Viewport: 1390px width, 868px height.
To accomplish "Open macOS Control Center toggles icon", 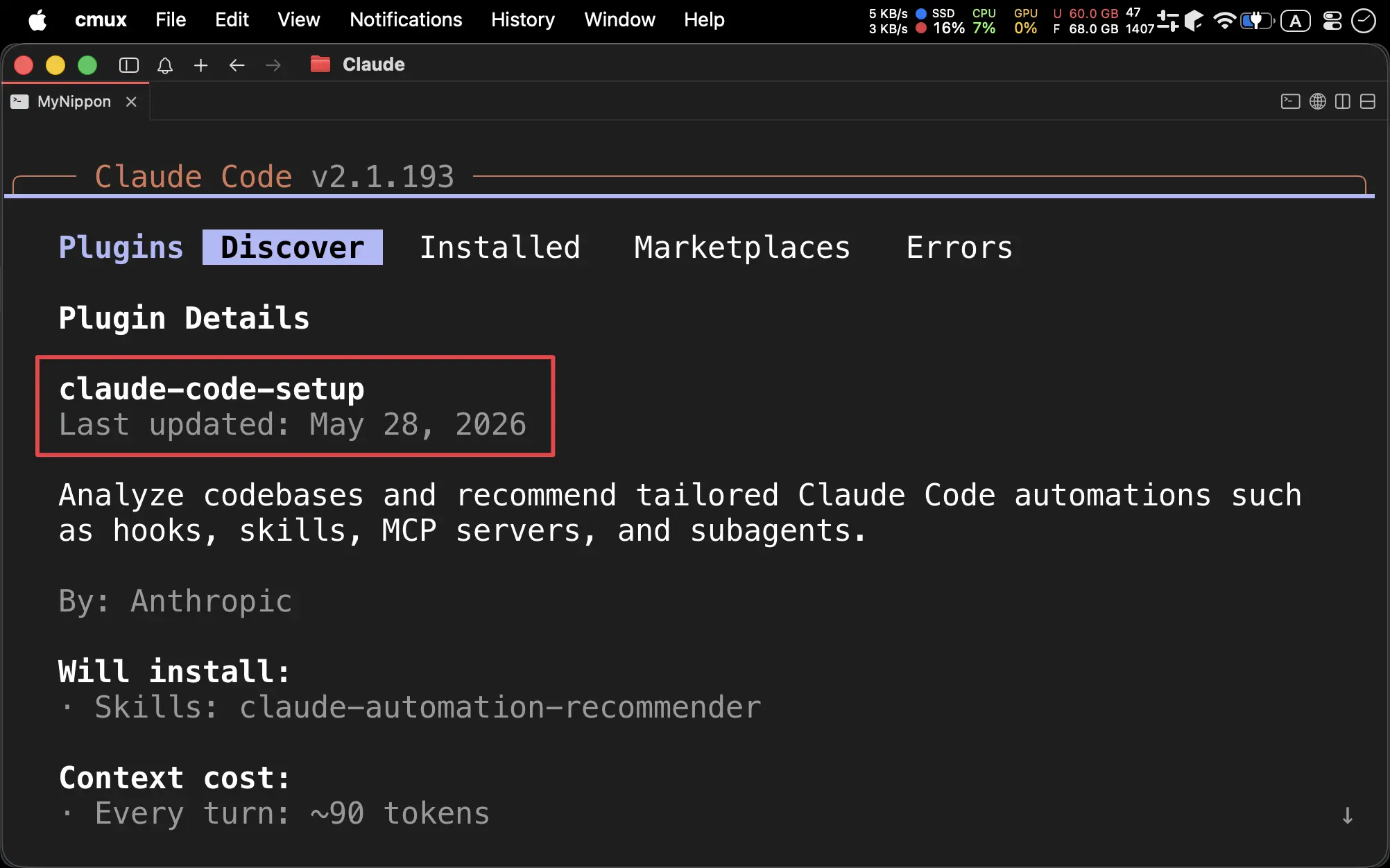I will 1332,21.
